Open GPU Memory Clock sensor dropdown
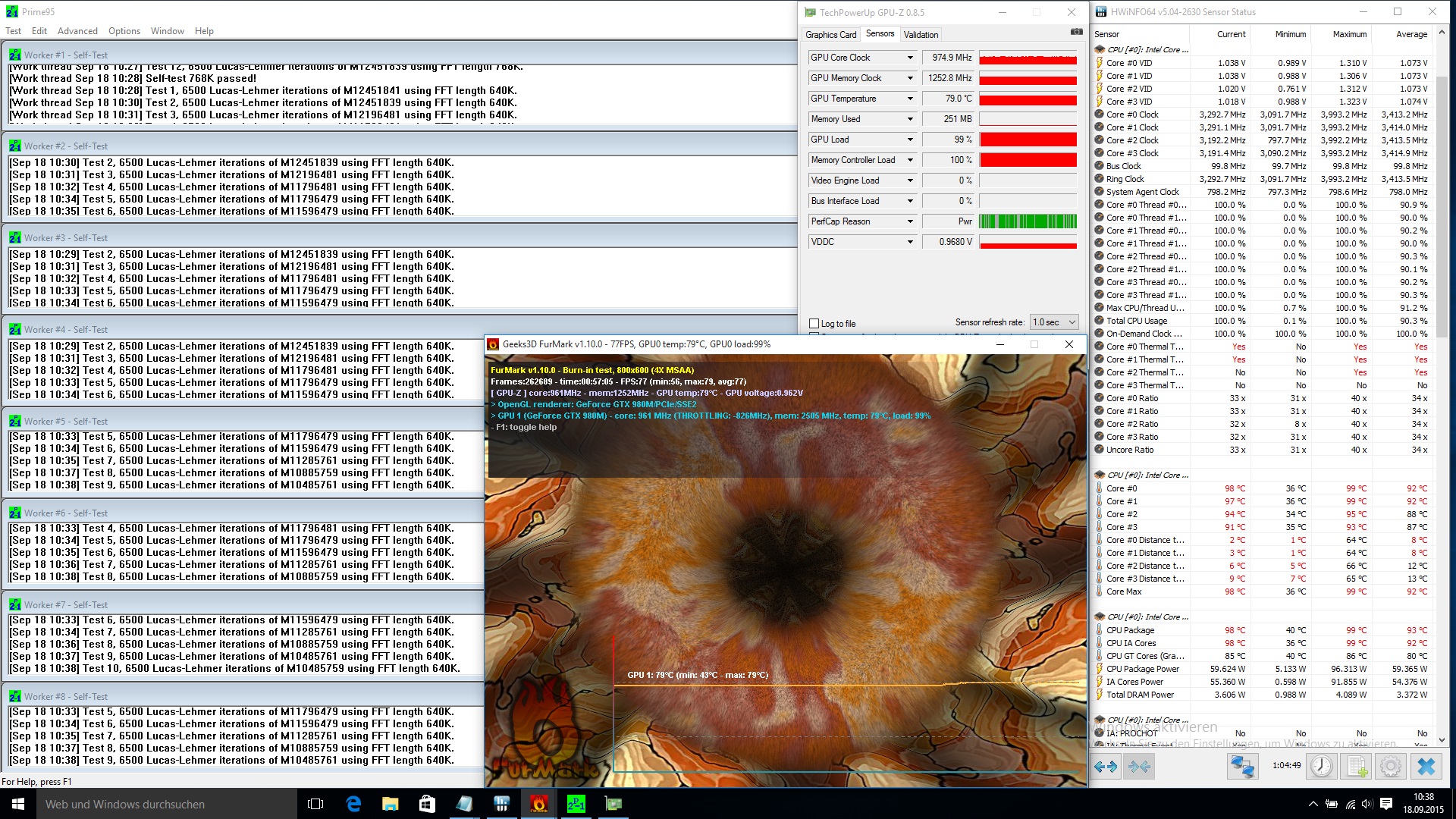Image resolution: width=1456 pixels, height=819 pixels. tap(910, 78)
